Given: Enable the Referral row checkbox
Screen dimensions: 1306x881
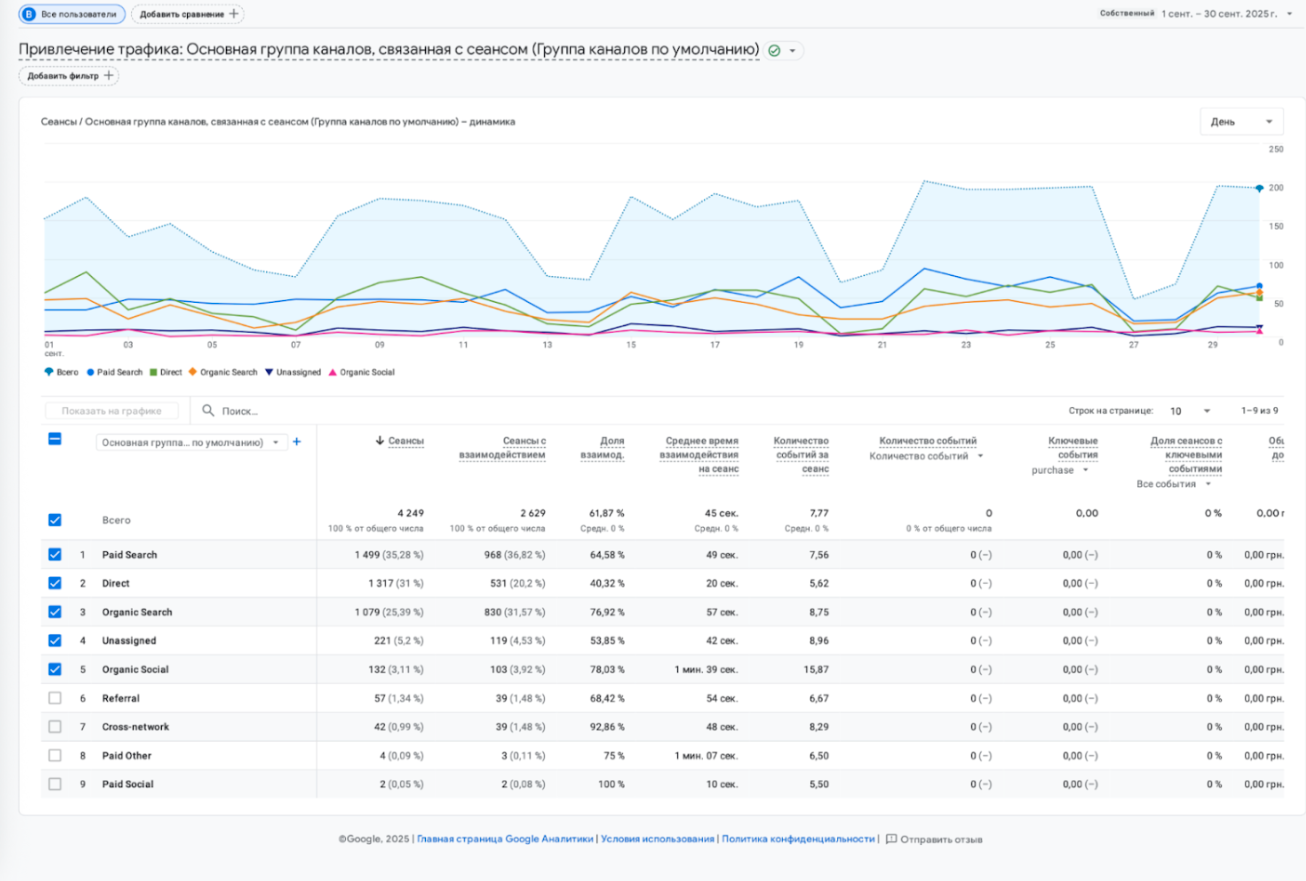Looking at the screenshot, I should click(x=55, y=698).
